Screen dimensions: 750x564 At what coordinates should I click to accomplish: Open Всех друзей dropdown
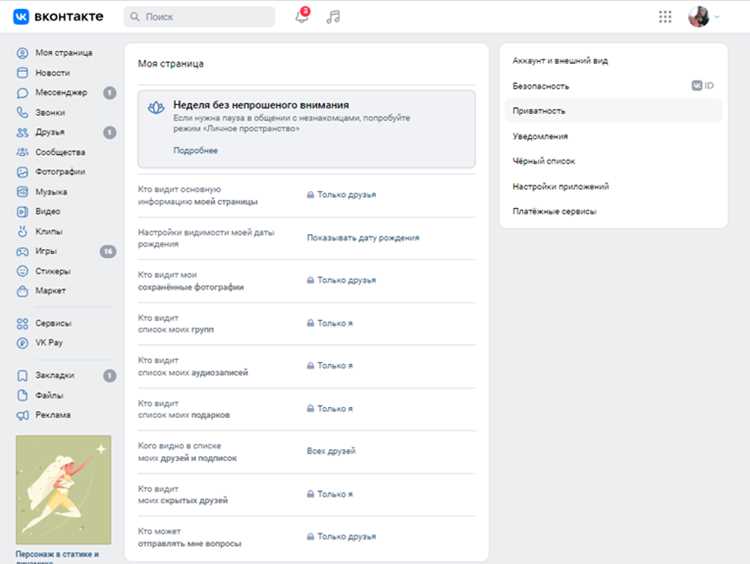331,451
